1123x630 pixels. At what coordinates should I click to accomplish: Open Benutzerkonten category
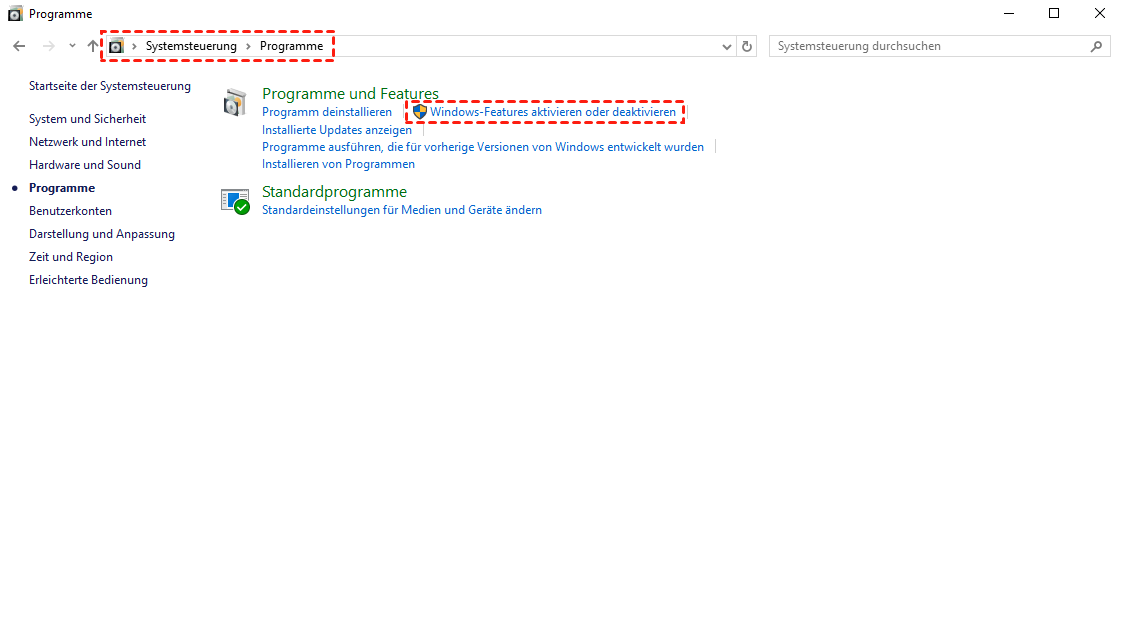click(x=70, y=210)
